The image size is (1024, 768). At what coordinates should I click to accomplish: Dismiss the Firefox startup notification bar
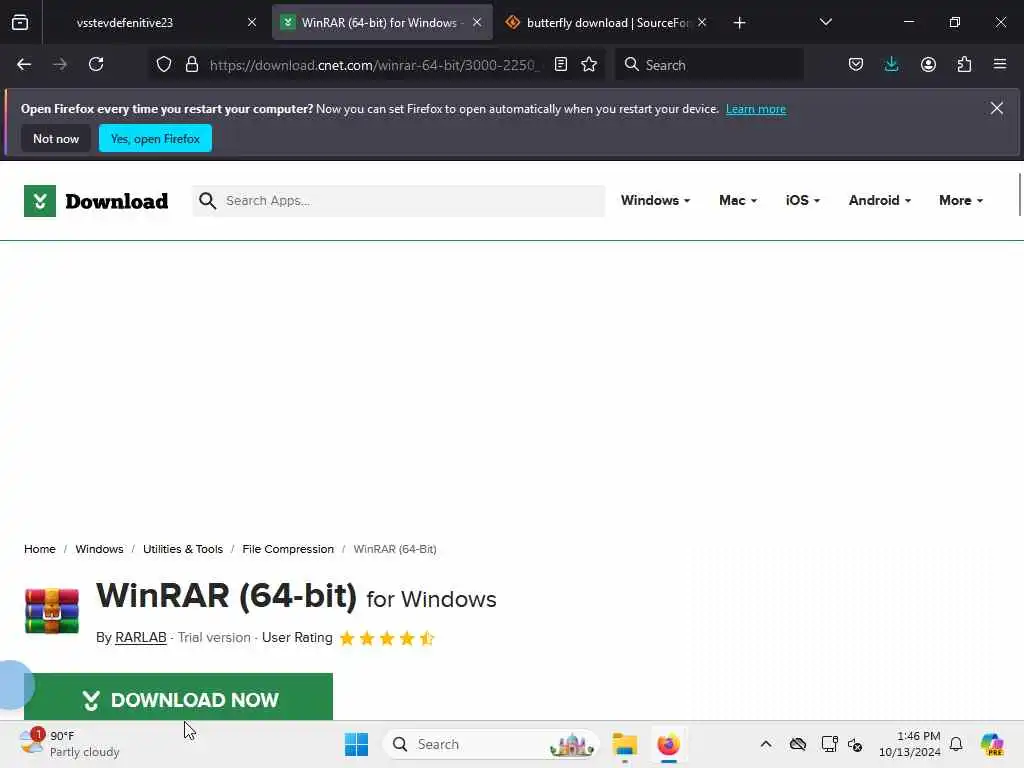pos(997,108)
